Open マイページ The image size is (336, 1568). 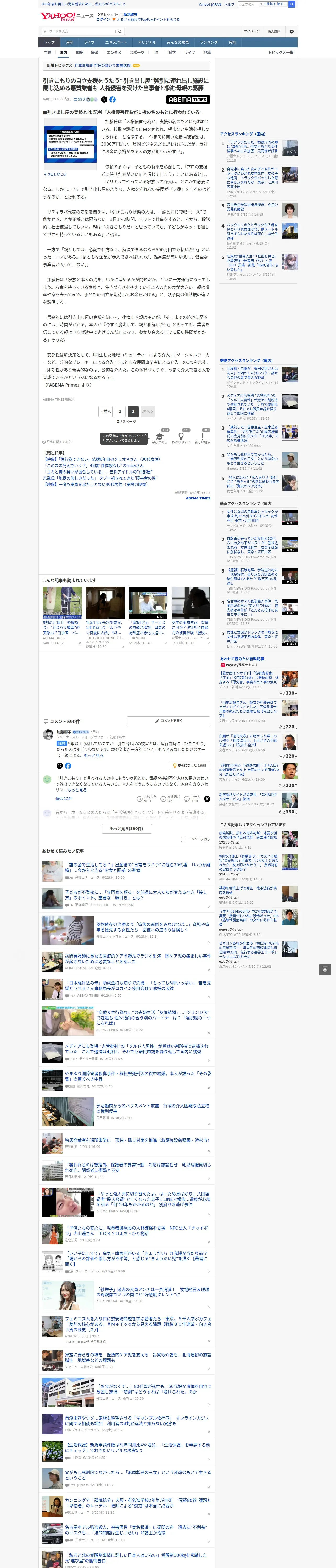tap(251, 31)
